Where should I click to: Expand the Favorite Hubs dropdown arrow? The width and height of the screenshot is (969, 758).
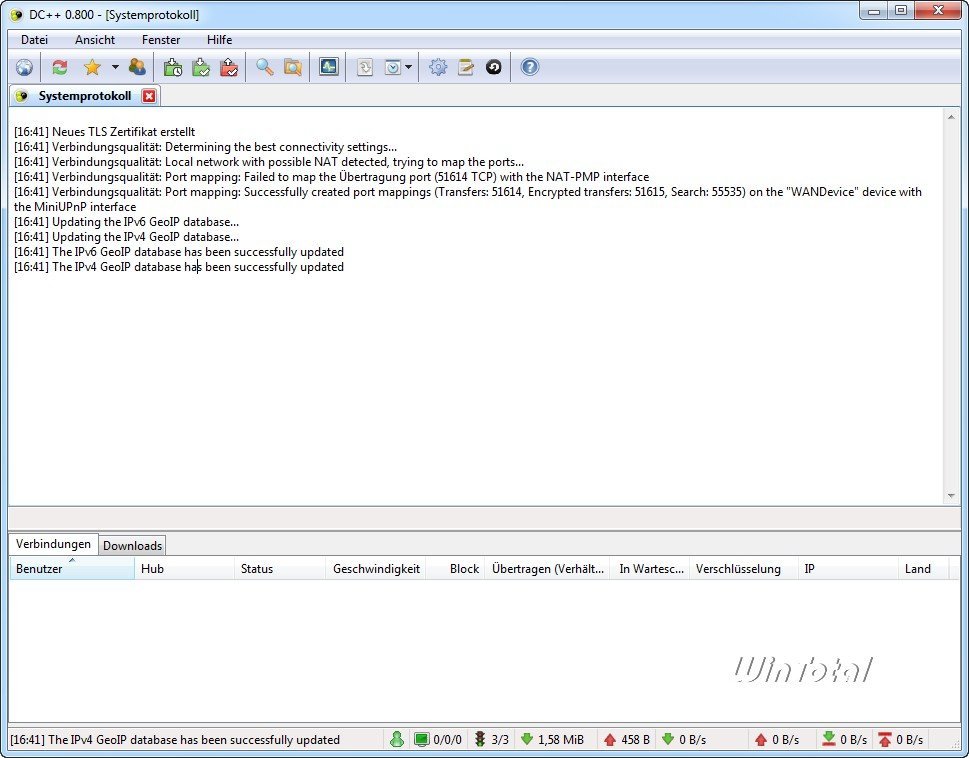click(115, 67)
